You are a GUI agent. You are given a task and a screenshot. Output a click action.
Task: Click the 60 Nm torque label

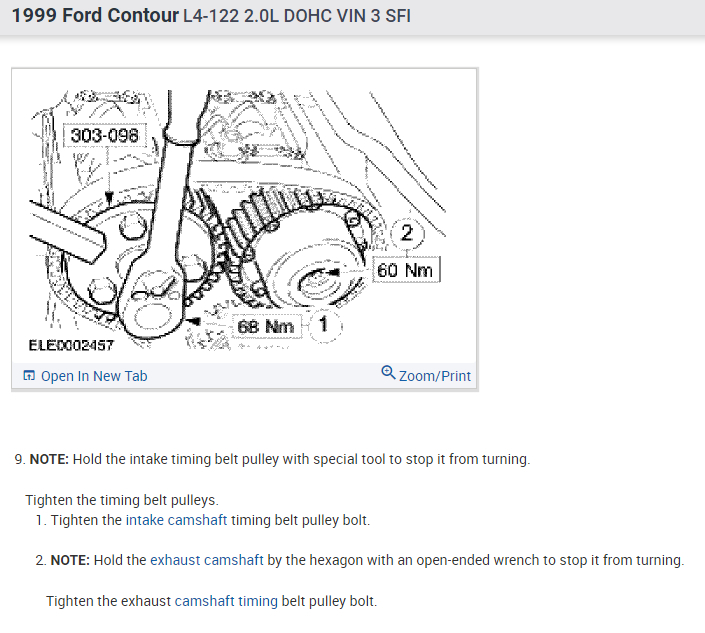(x=406, y=270)
